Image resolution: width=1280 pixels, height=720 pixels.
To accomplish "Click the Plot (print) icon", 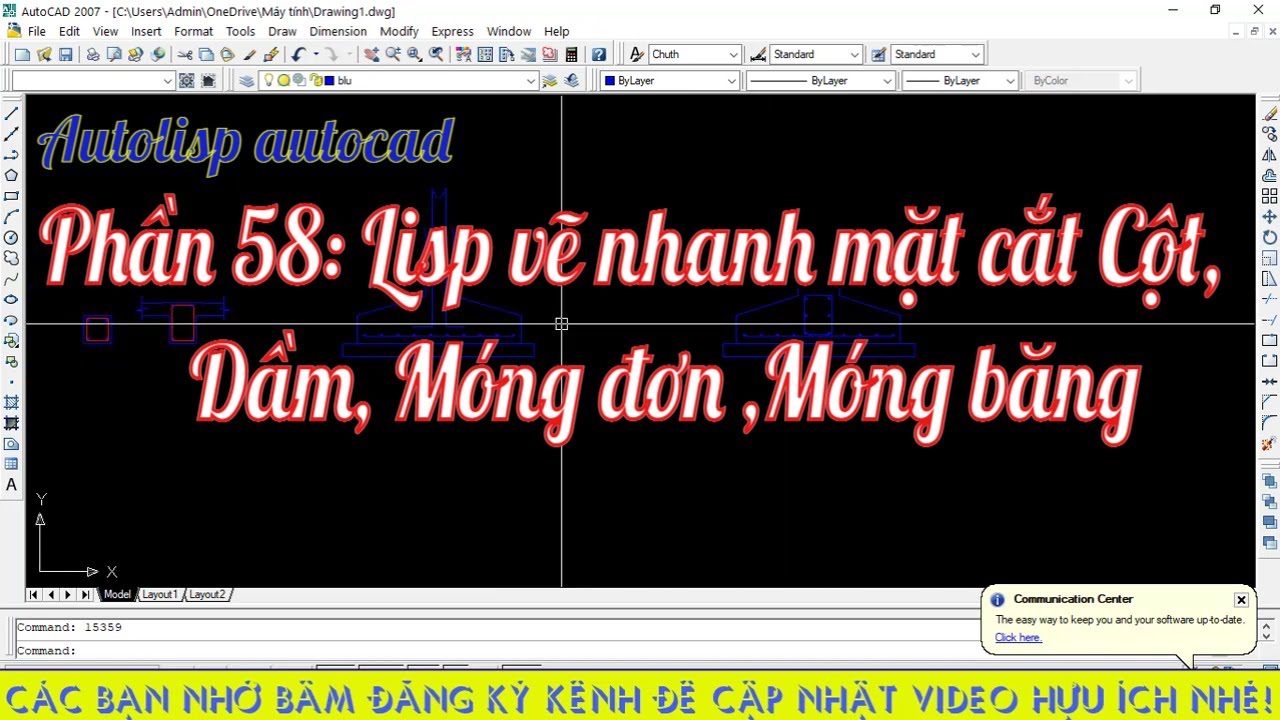I will [x=93, y=55].
